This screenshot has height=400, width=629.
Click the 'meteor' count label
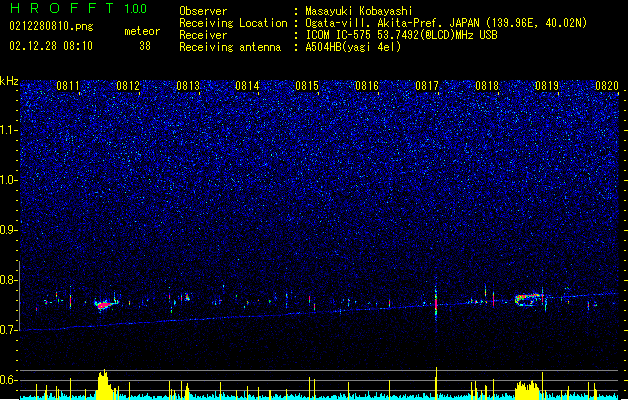coord(142,31)
